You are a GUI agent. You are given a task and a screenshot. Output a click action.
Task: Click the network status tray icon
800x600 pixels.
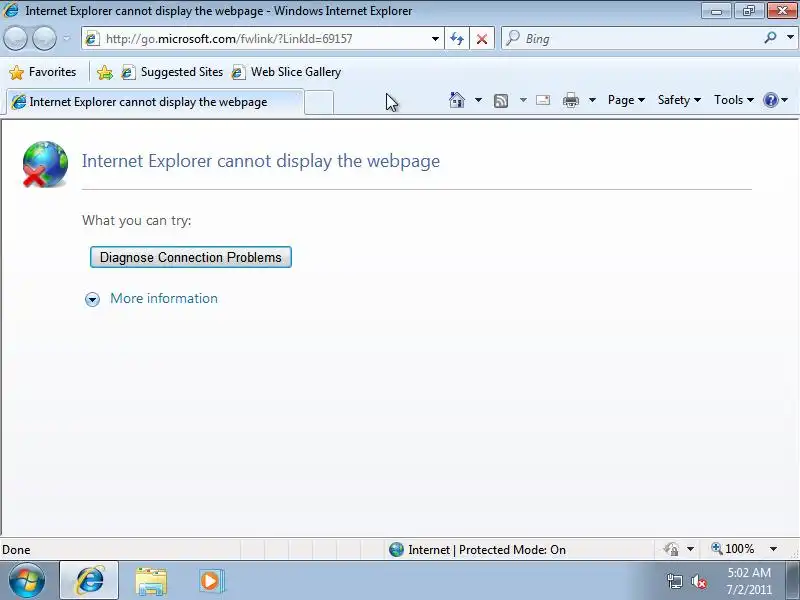point(674,581)
